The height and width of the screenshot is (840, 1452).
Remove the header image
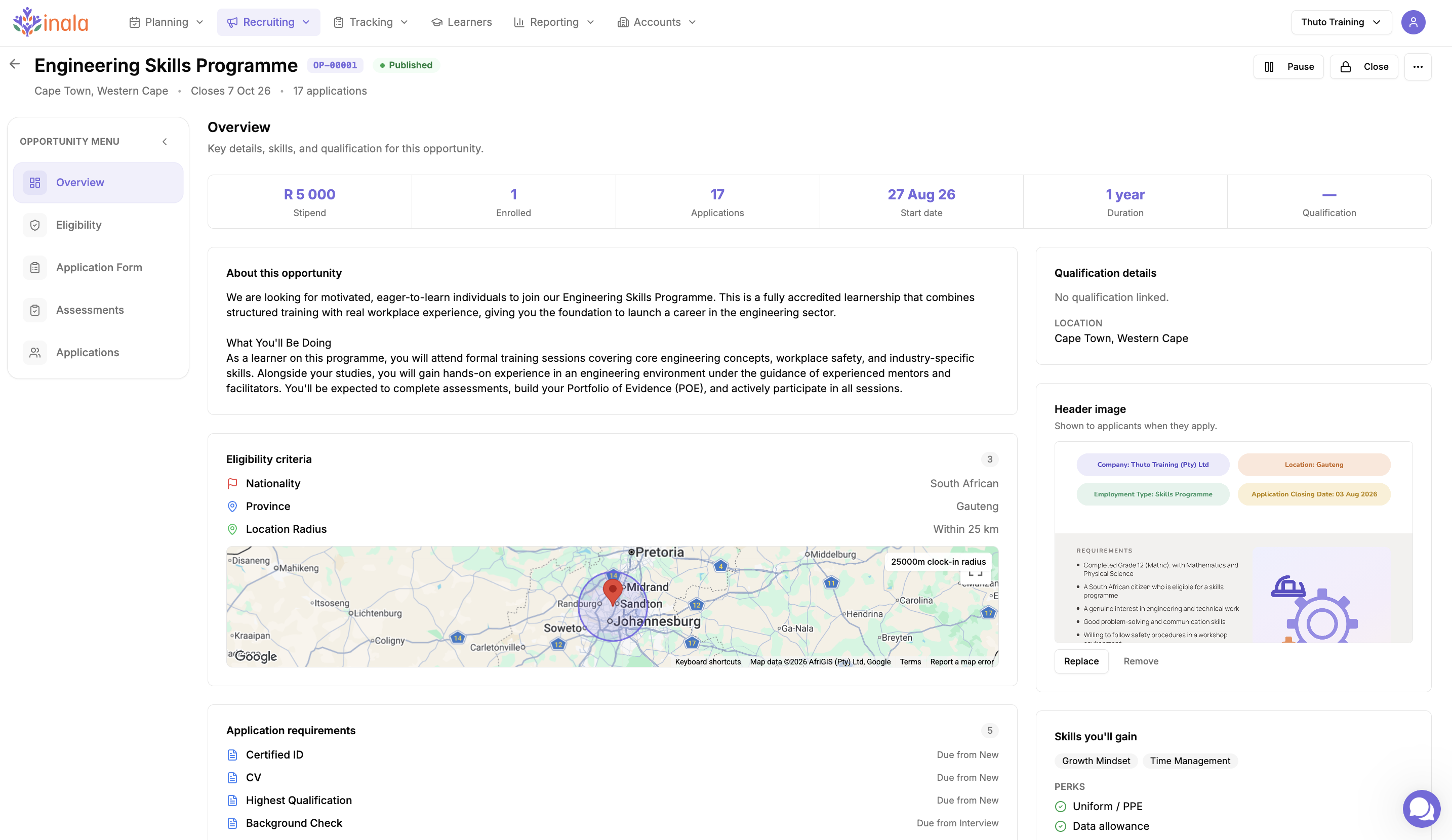point(1140,661)
